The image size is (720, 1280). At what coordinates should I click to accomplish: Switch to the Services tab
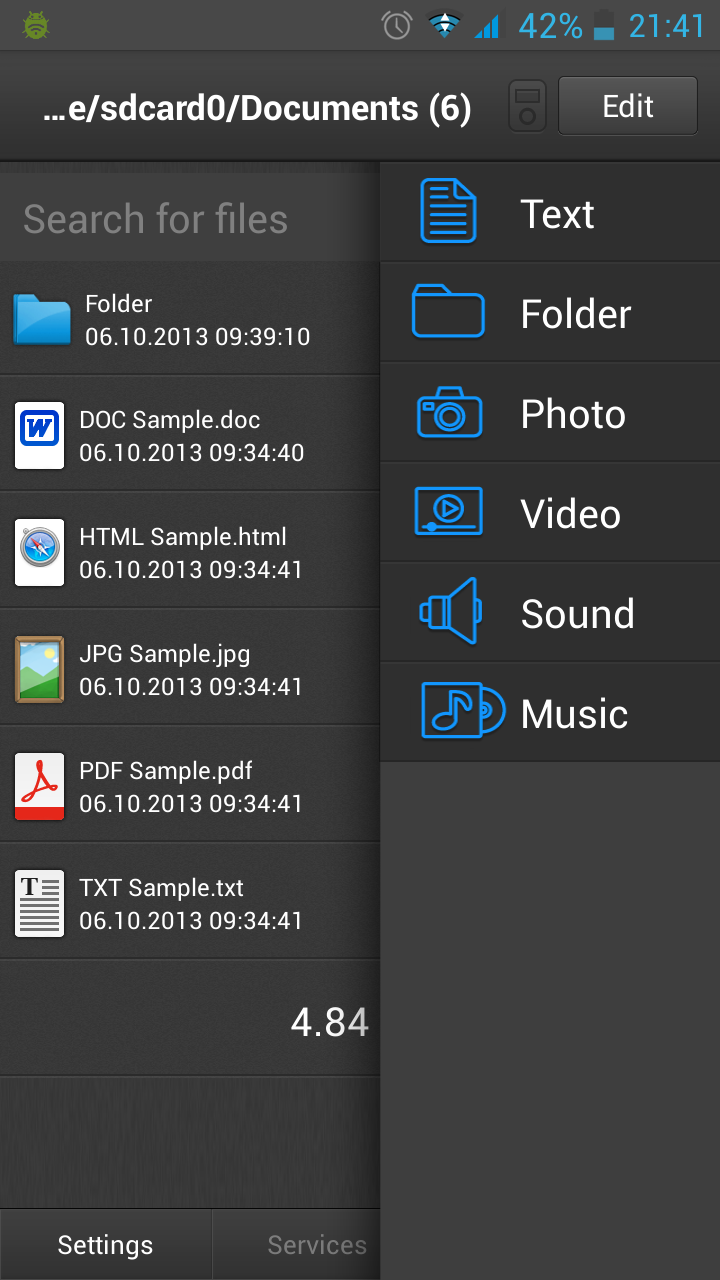tap(317, 1244)
